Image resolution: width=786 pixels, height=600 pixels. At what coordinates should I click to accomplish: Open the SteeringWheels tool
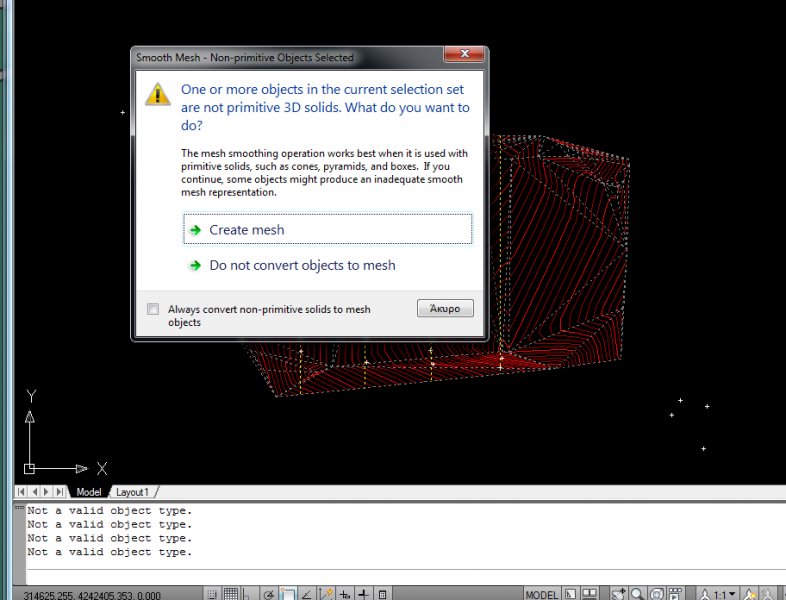click(x=657, y=594)
